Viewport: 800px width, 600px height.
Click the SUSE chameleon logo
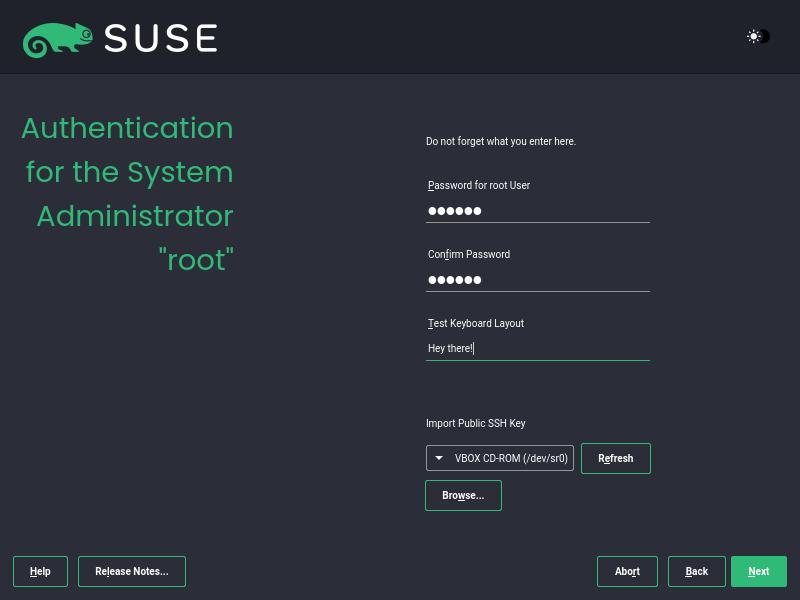click(58, 39)
